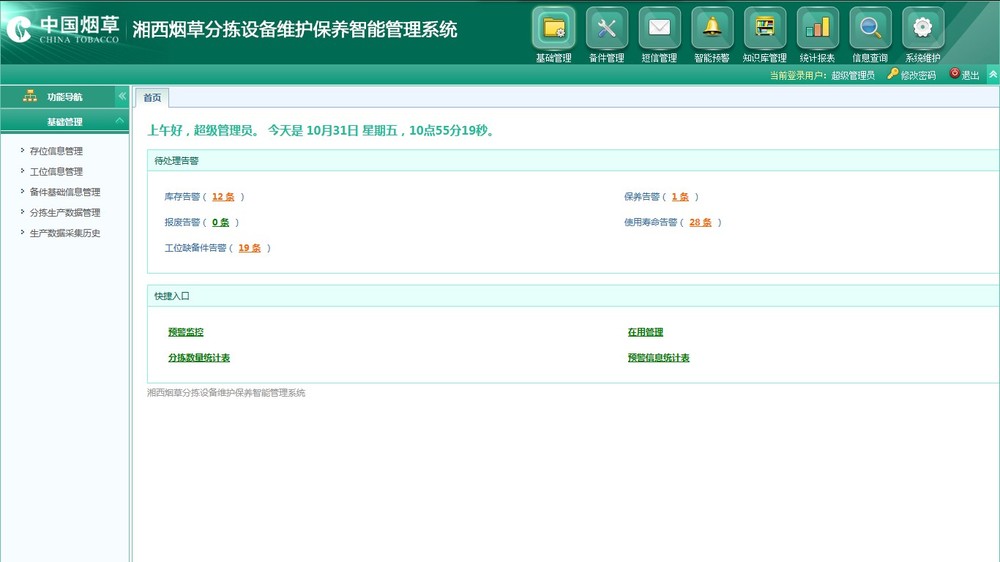Open 智能预警 bell icon
Viewport: 1000px width, 562px height.
tap(712, 28)
